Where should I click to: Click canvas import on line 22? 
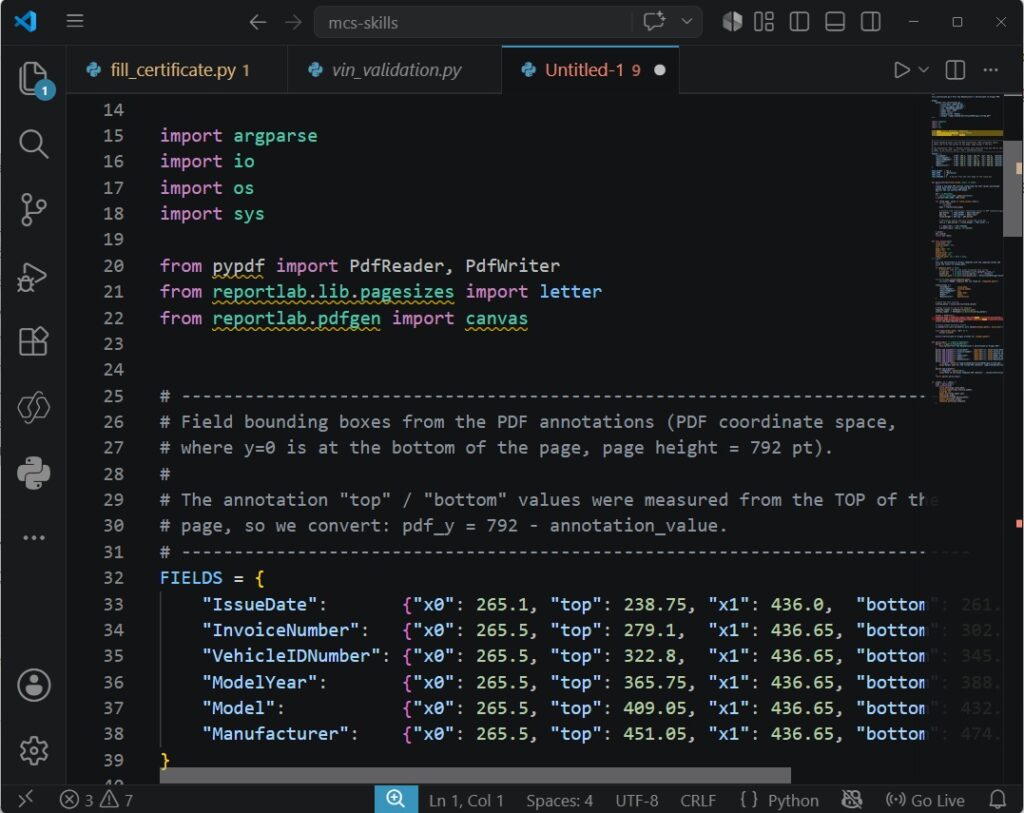(496, 319)
